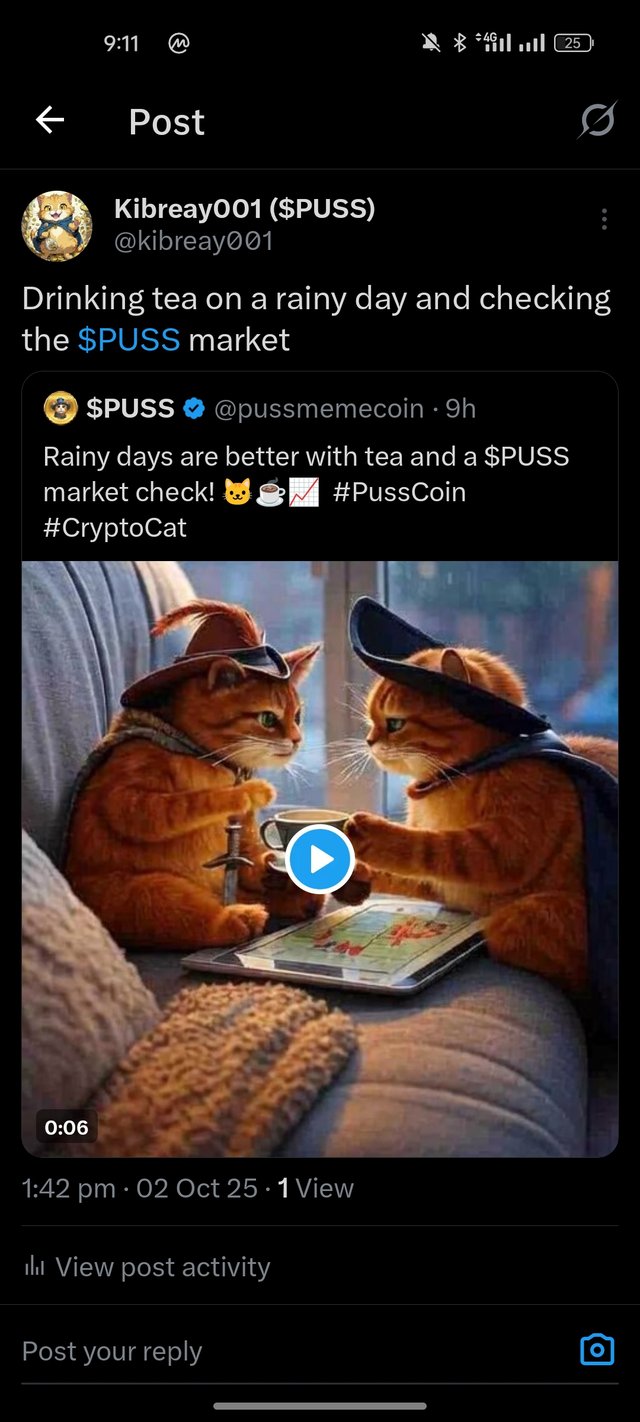The height and width of the screenshot is (1422, 640).
Task: Open the Grok slashed-circle icon
Action: tap(597, 122)
